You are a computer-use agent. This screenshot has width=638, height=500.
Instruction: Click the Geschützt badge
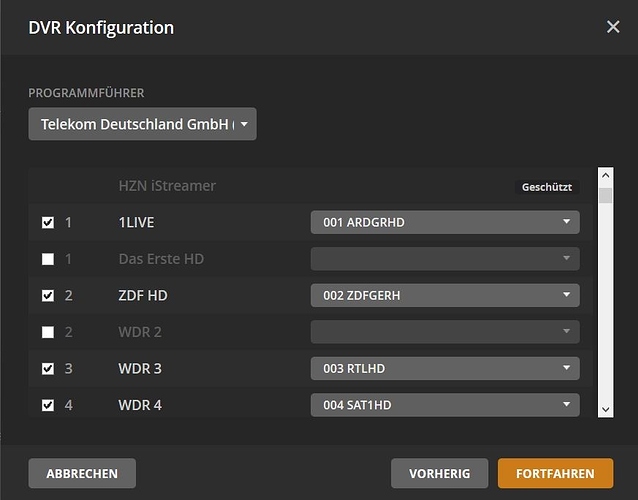click(x=547, y=187)
